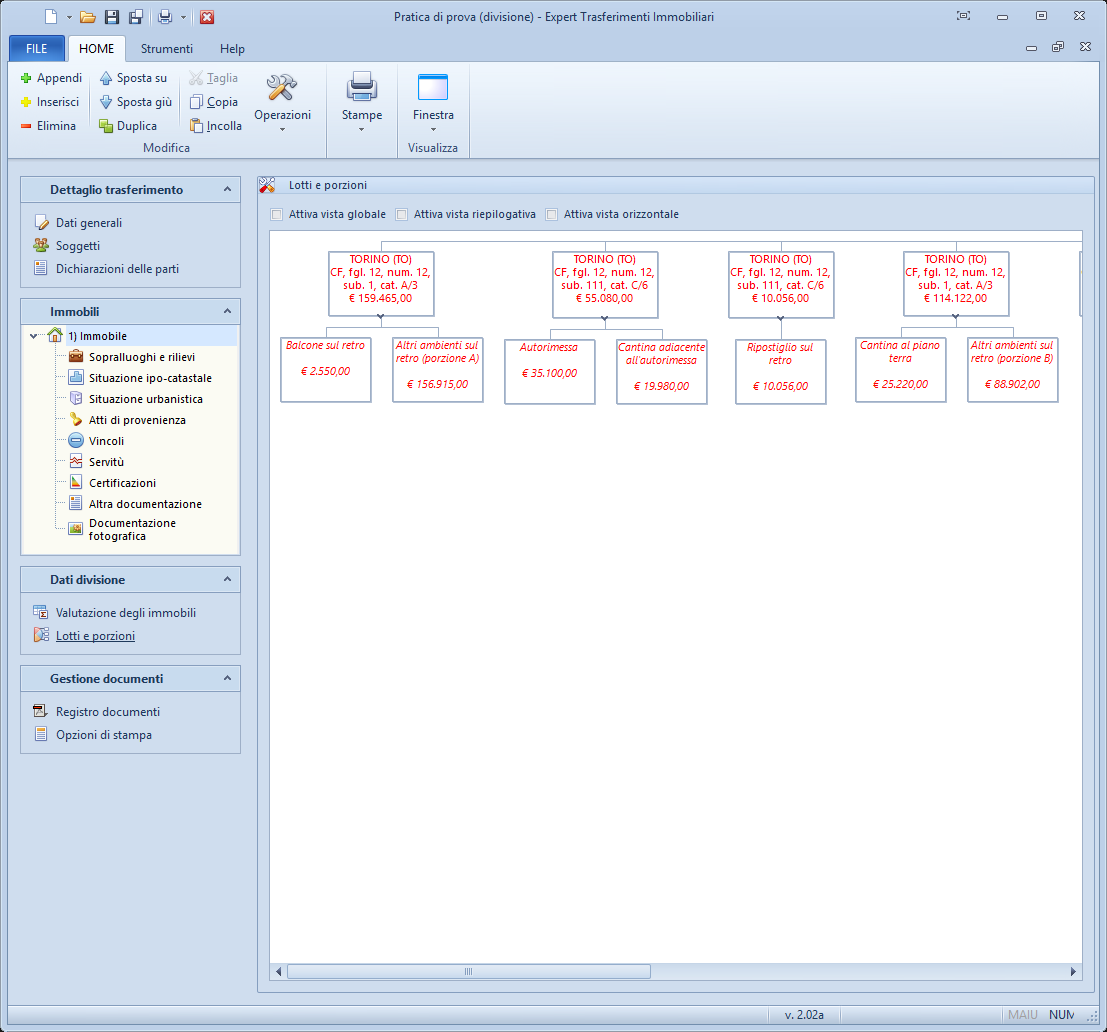Open the Lotti e porzioni link
Image resolution: width=1107 pixels, height=1032 pixels.
point(95,636)
